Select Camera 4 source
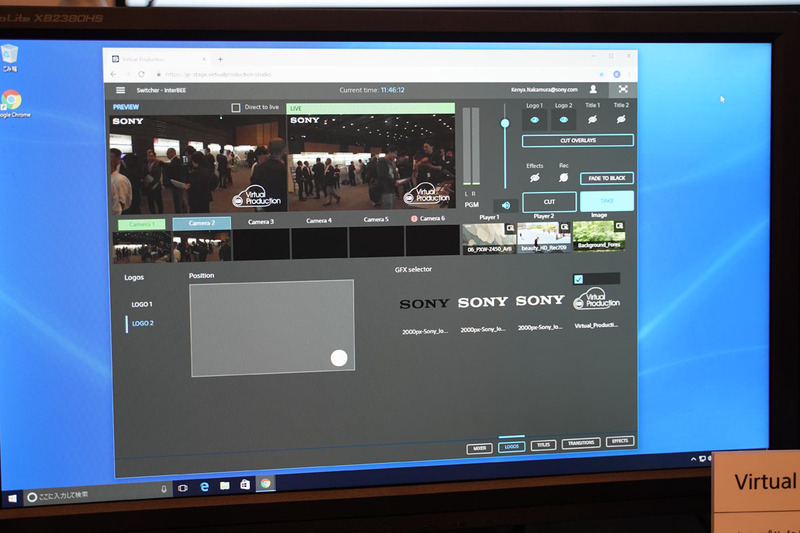 319,220
